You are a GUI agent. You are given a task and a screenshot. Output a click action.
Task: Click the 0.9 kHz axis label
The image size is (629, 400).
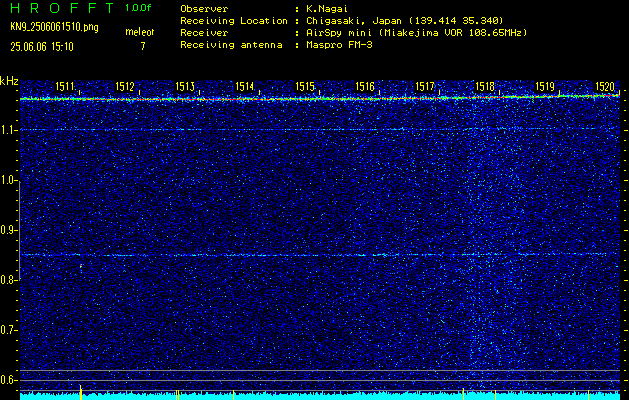(8, 230)
